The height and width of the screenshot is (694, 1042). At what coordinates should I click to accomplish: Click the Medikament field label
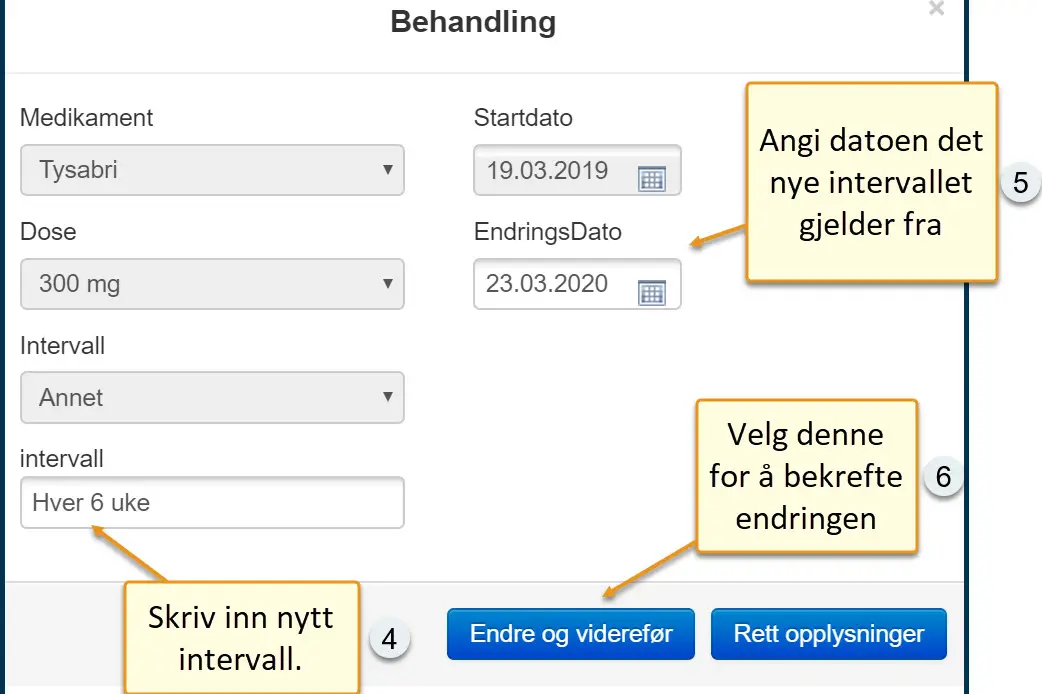pyautogui.click(x=87, y=118)
